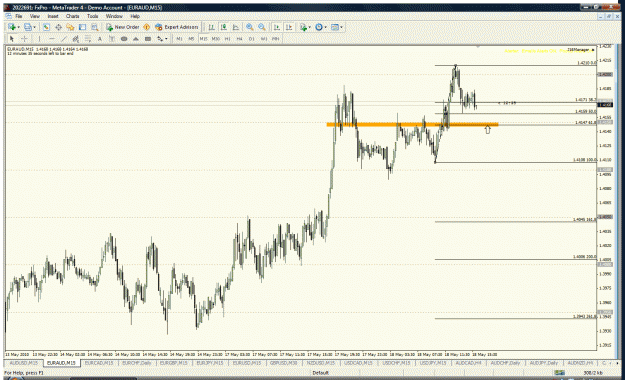Switch timeframe to M30
The height and width of the screenshot is (380, 625).
pos(216,39)
